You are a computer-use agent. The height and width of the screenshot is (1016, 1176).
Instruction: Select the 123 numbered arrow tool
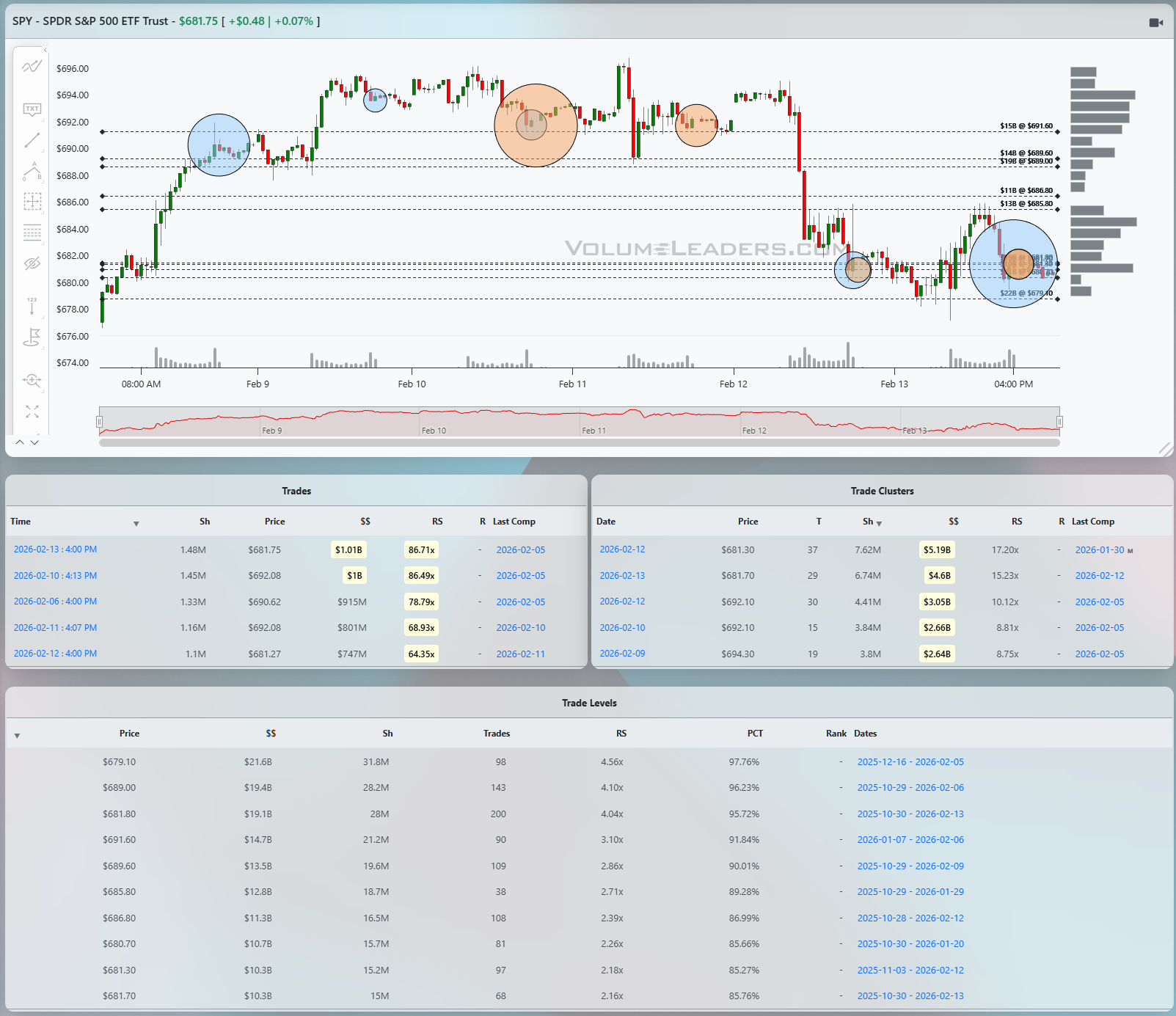(x=32, y=306)
